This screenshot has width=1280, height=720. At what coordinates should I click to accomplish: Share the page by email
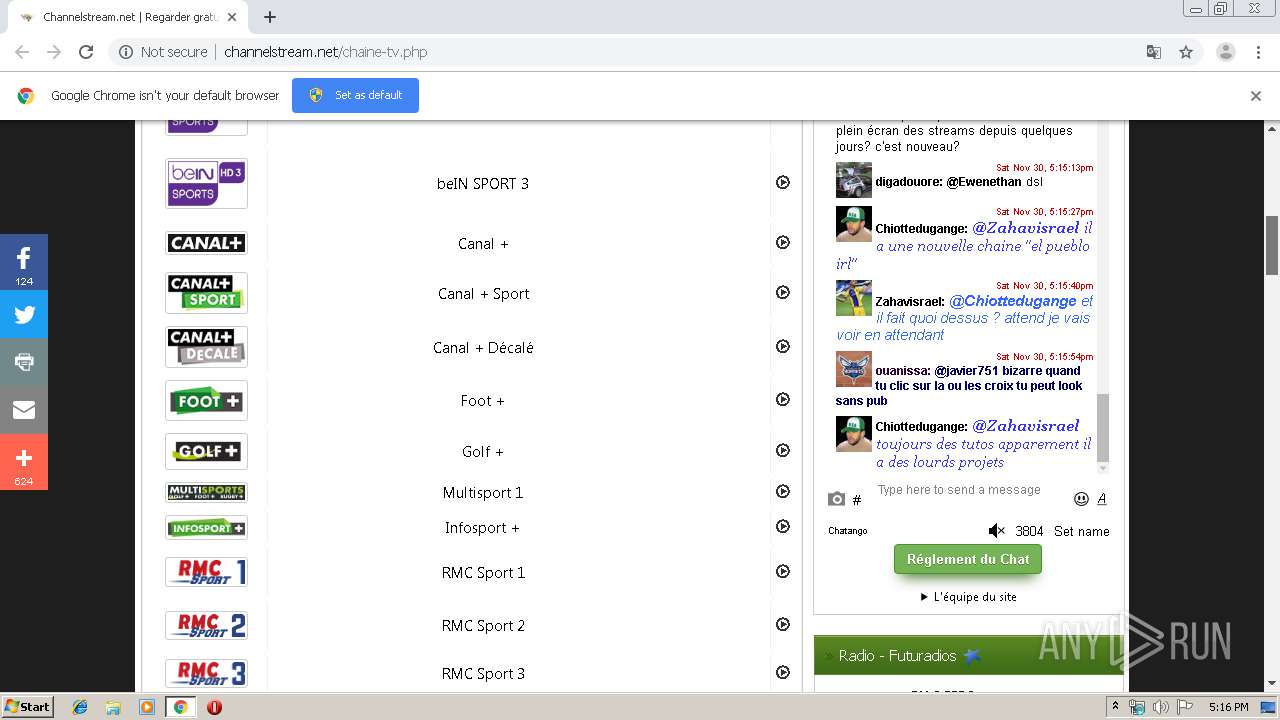24,410
